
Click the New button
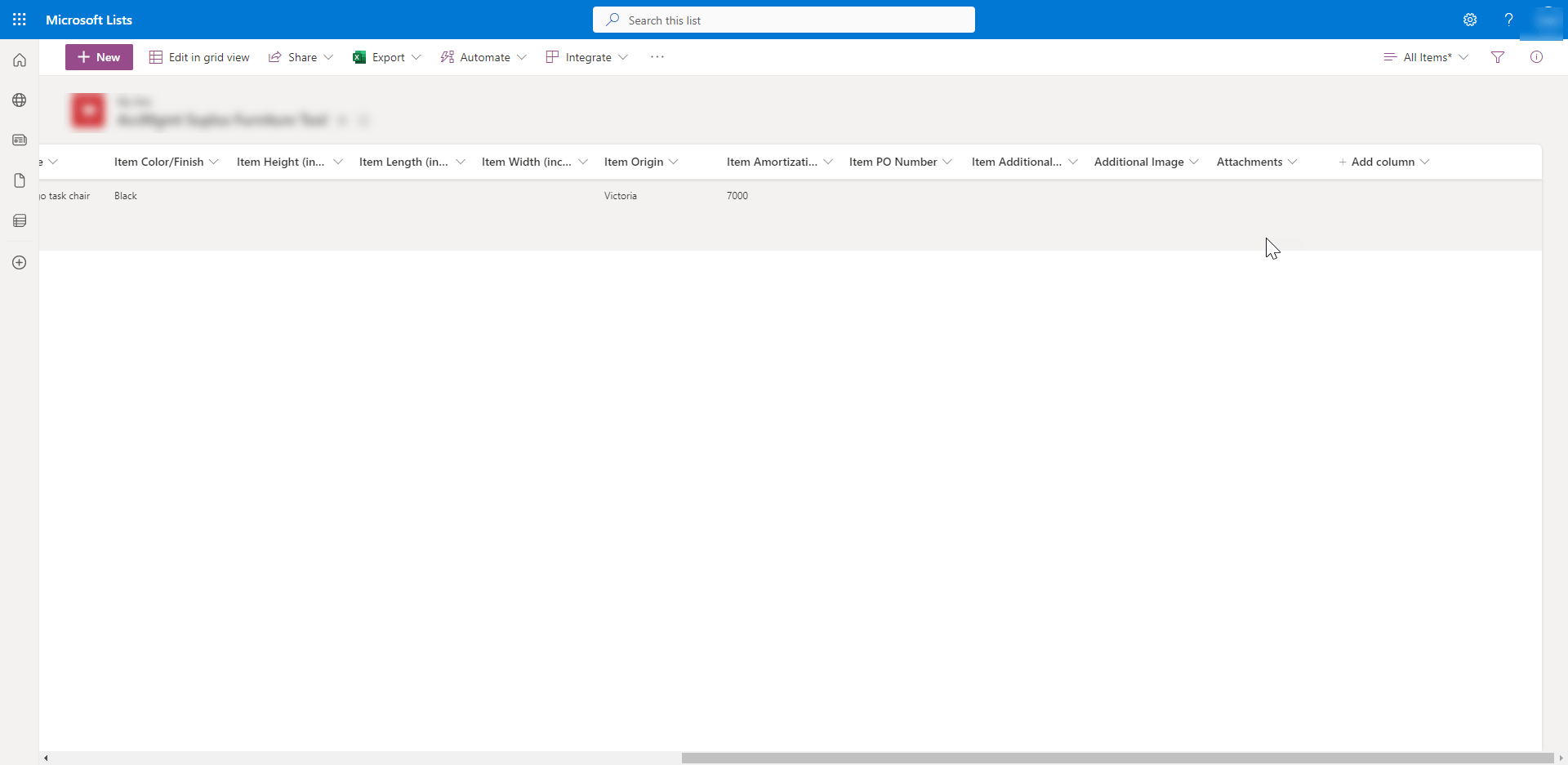[x=98, y=57]
